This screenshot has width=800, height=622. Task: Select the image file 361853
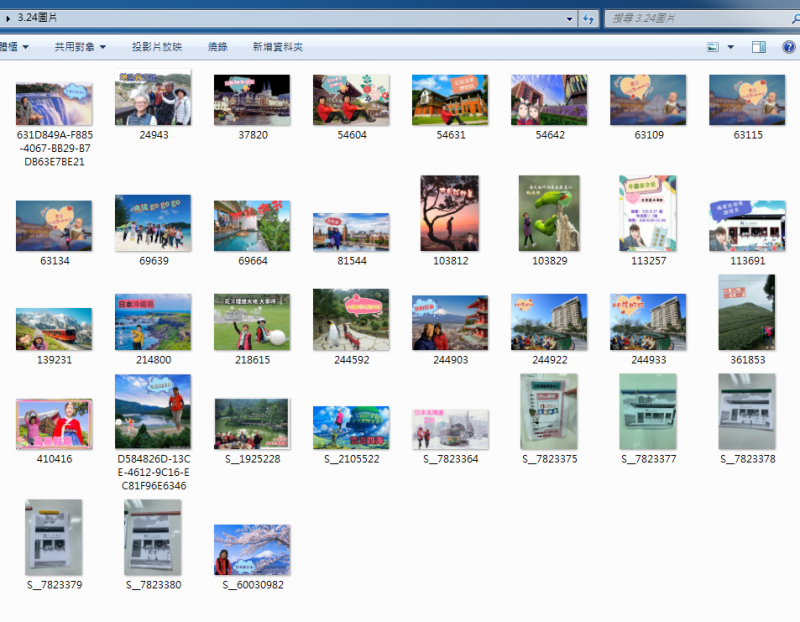(x=747, y=313)
